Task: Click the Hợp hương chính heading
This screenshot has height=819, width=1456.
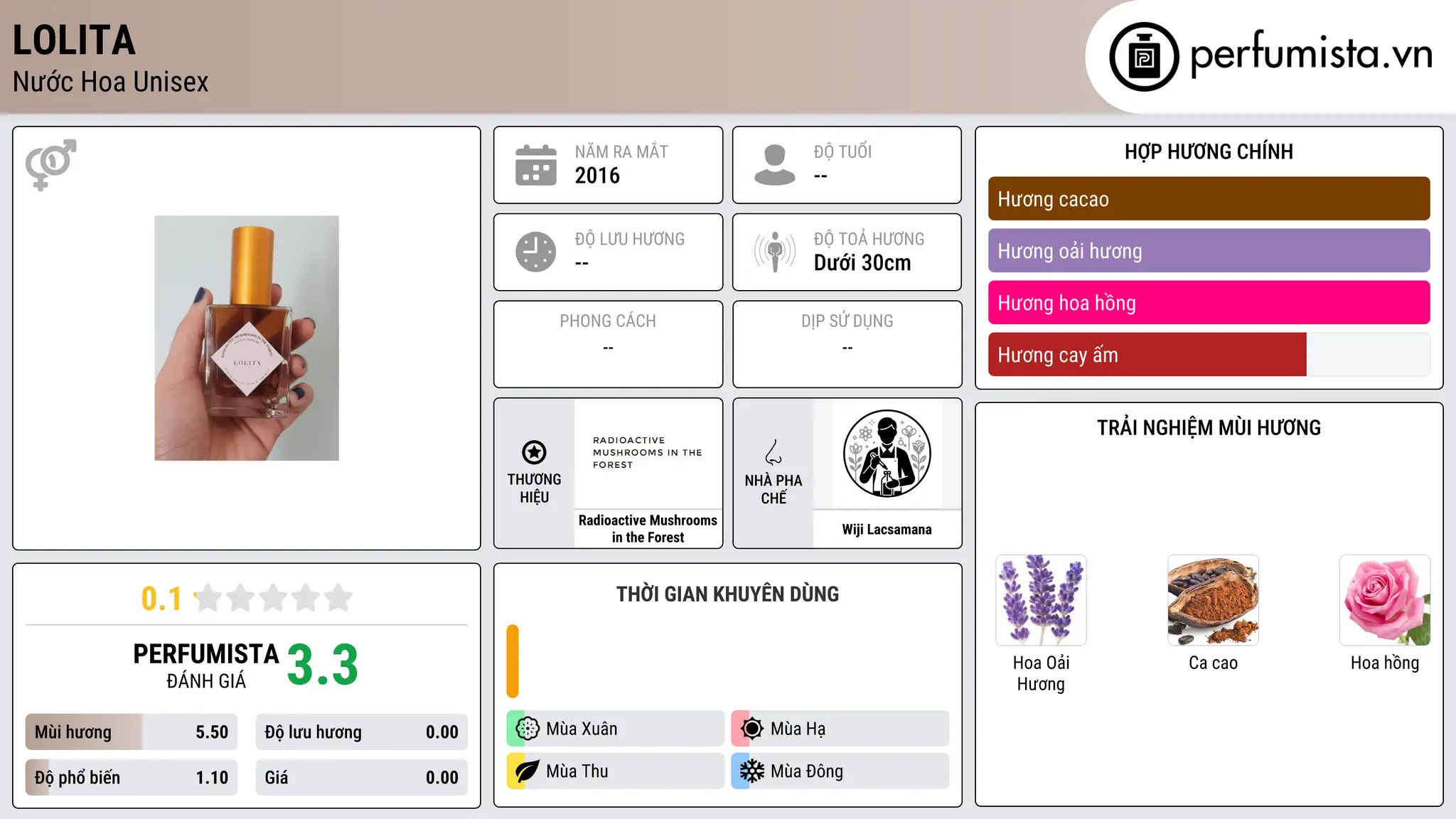Action: [x=1209, y=152]
